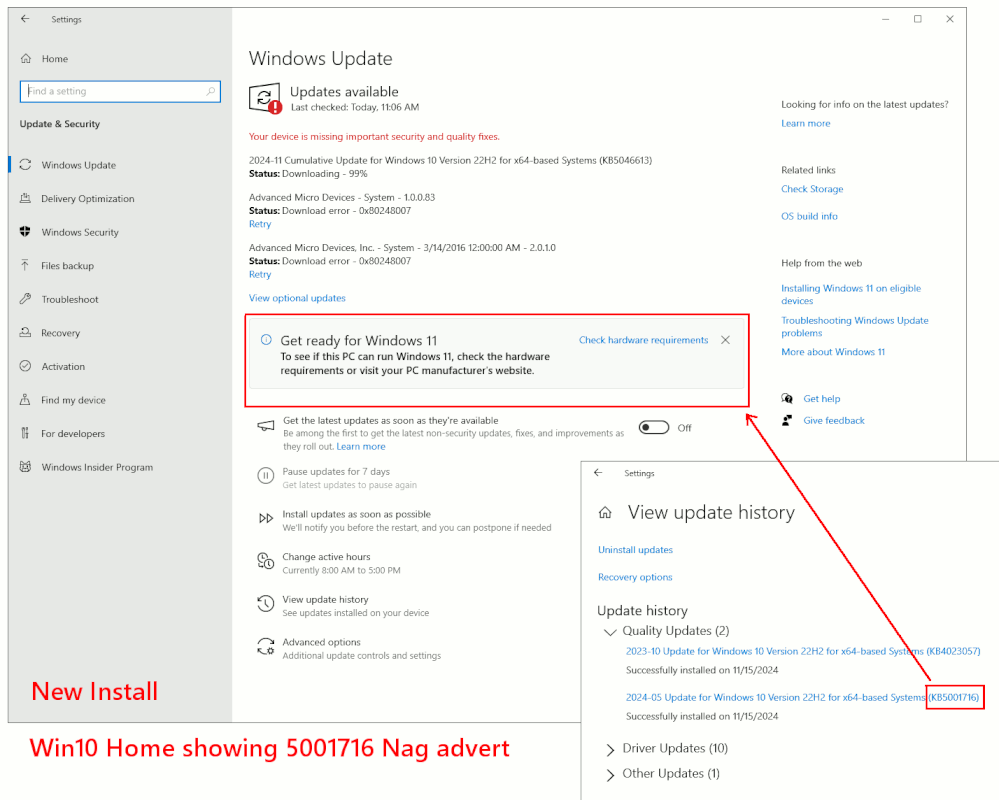Open Windows Security page
The height and width of the screenshot is (800, 999).
pos(80,232)
